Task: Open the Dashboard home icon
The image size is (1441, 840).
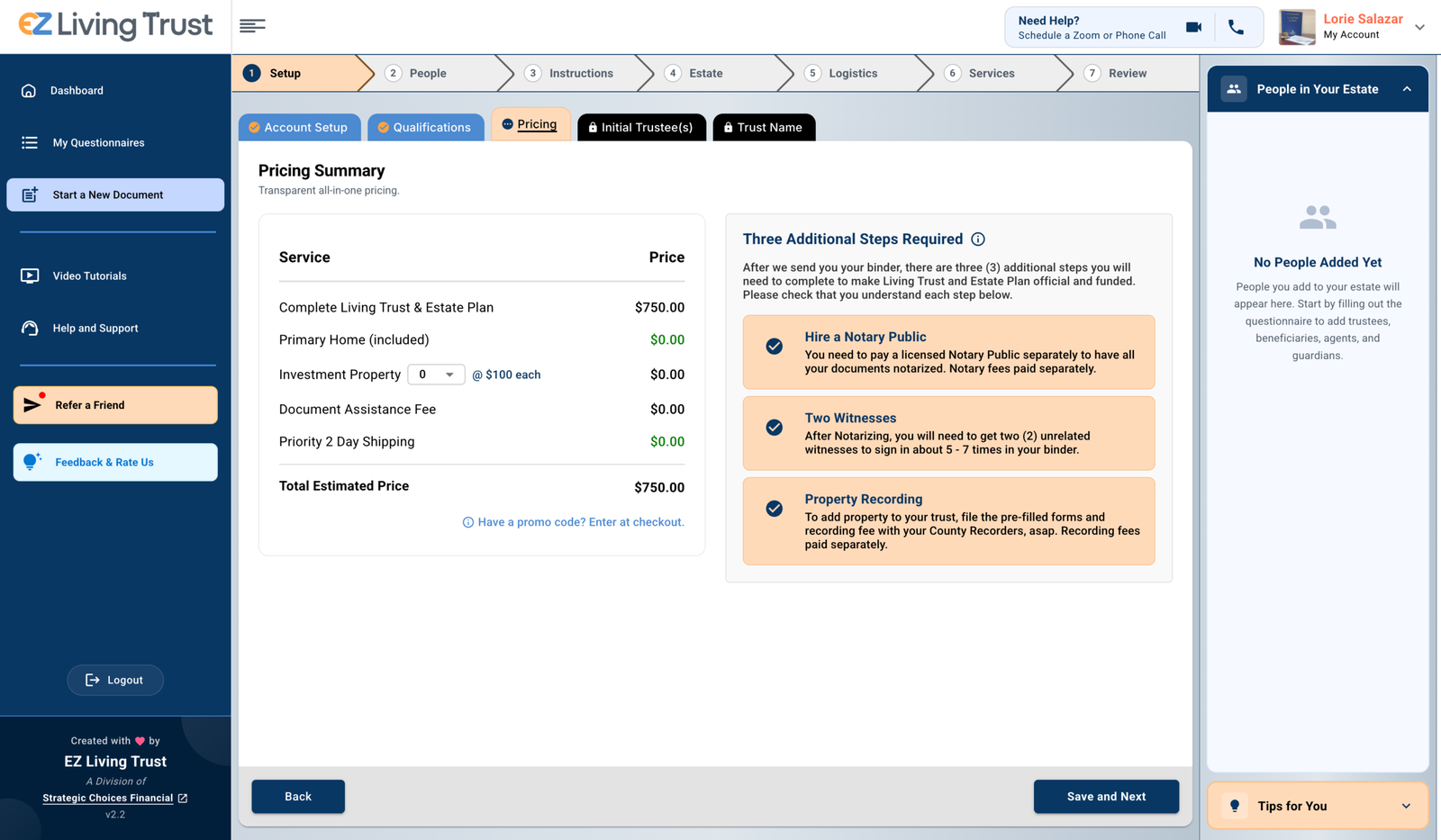Action: 29,91
